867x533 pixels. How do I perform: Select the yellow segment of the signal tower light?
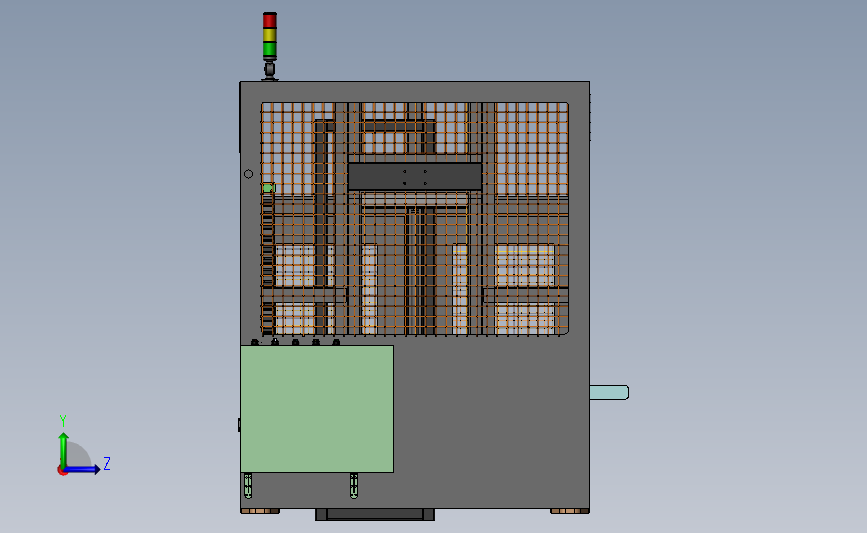[x=269, y=35]
